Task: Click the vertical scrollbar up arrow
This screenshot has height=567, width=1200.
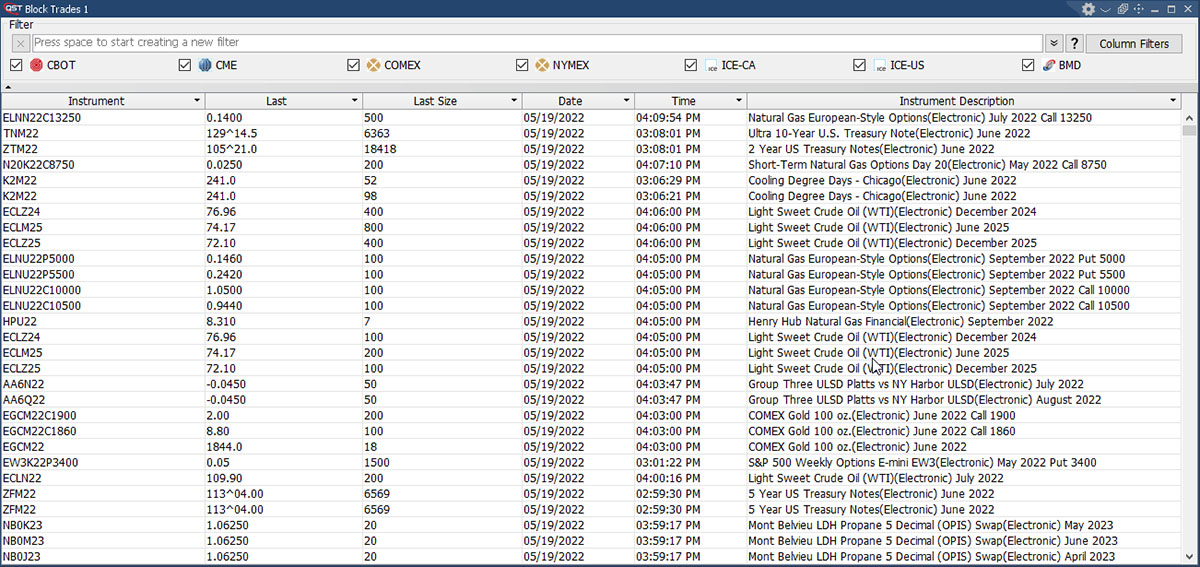Action: click(x=1189, y=116)
